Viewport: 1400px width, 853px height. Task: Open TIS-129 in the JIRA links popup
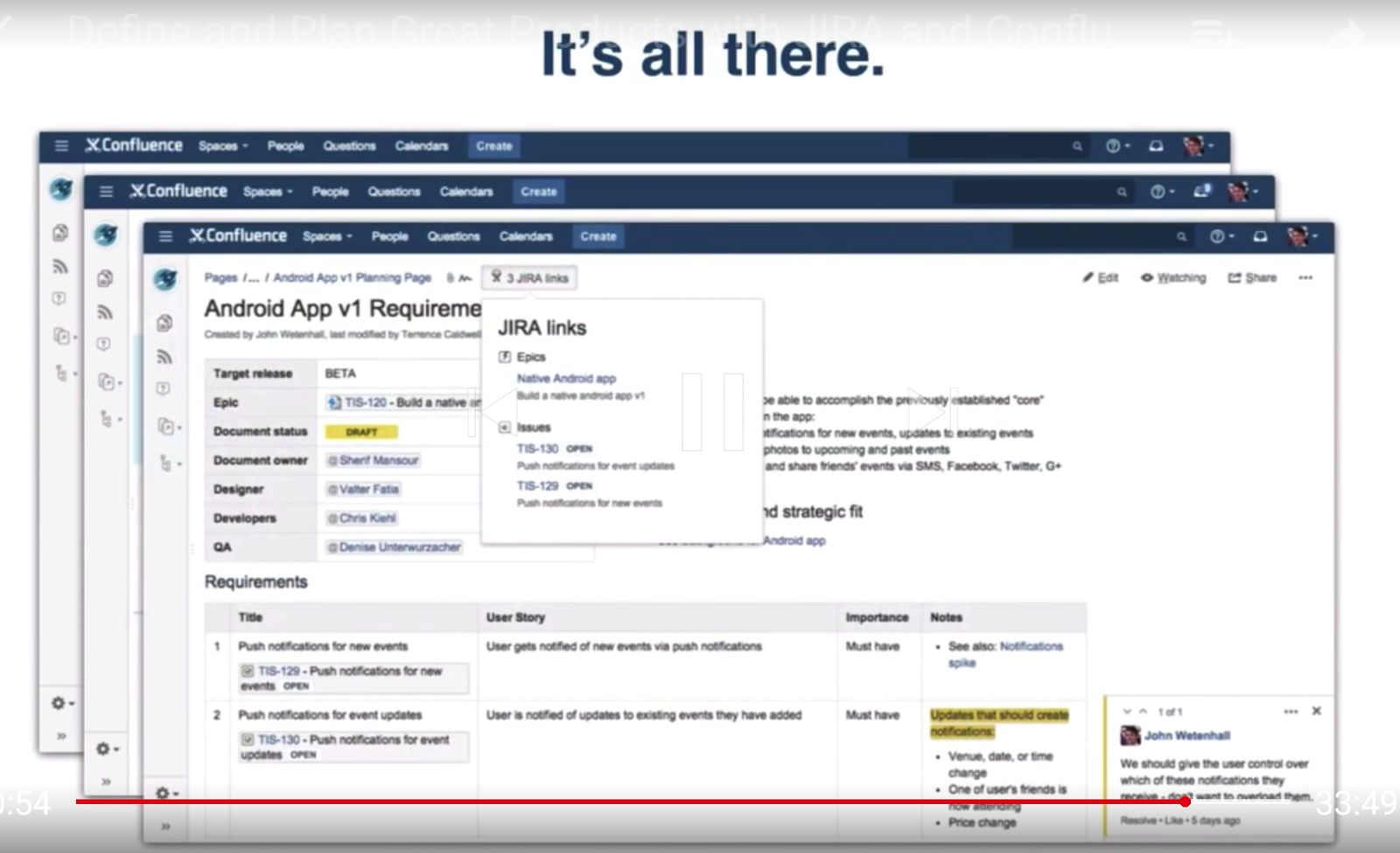537,486
